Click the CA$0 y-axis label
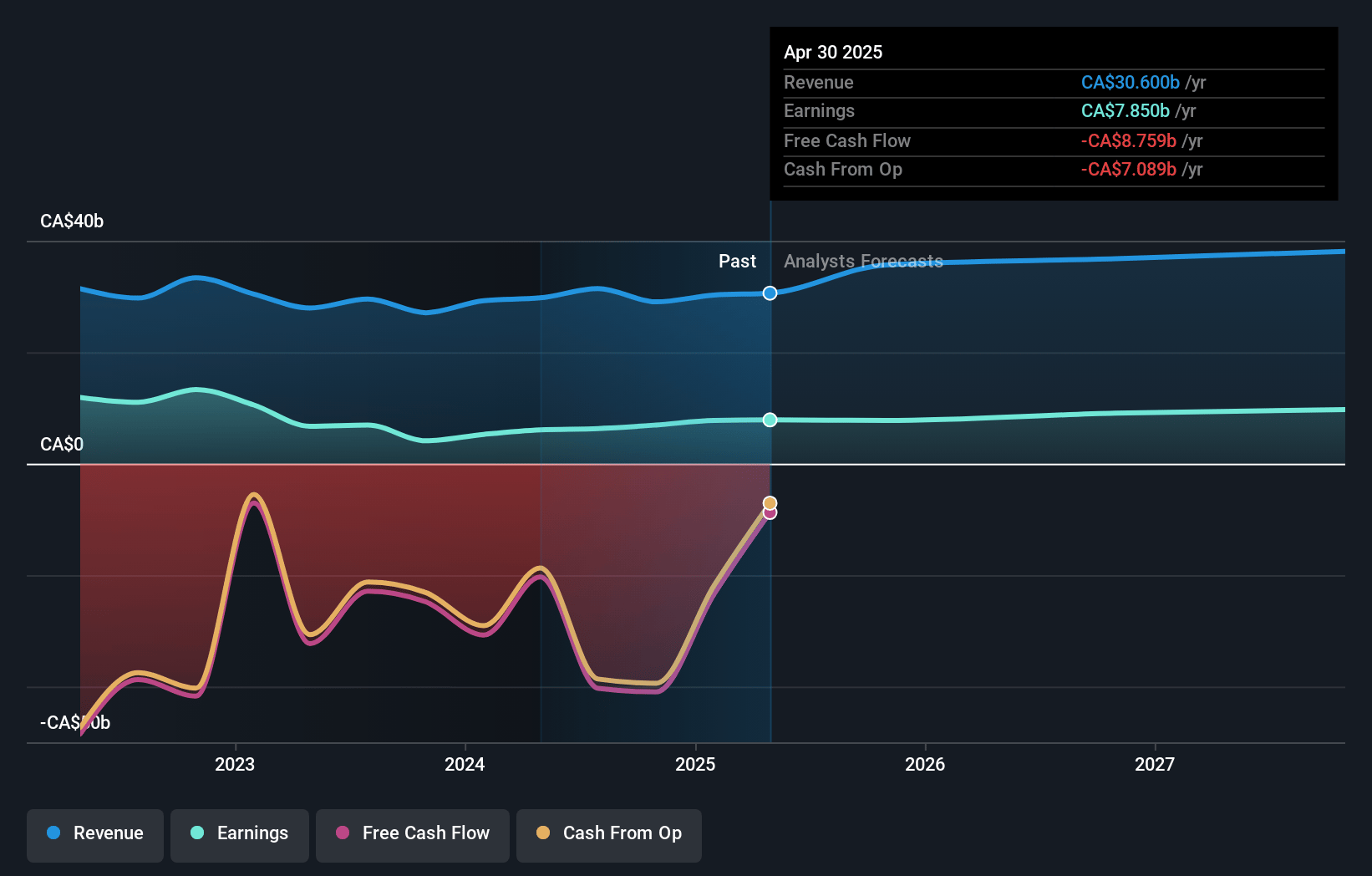1372x876 pixels. pos(62,444)
